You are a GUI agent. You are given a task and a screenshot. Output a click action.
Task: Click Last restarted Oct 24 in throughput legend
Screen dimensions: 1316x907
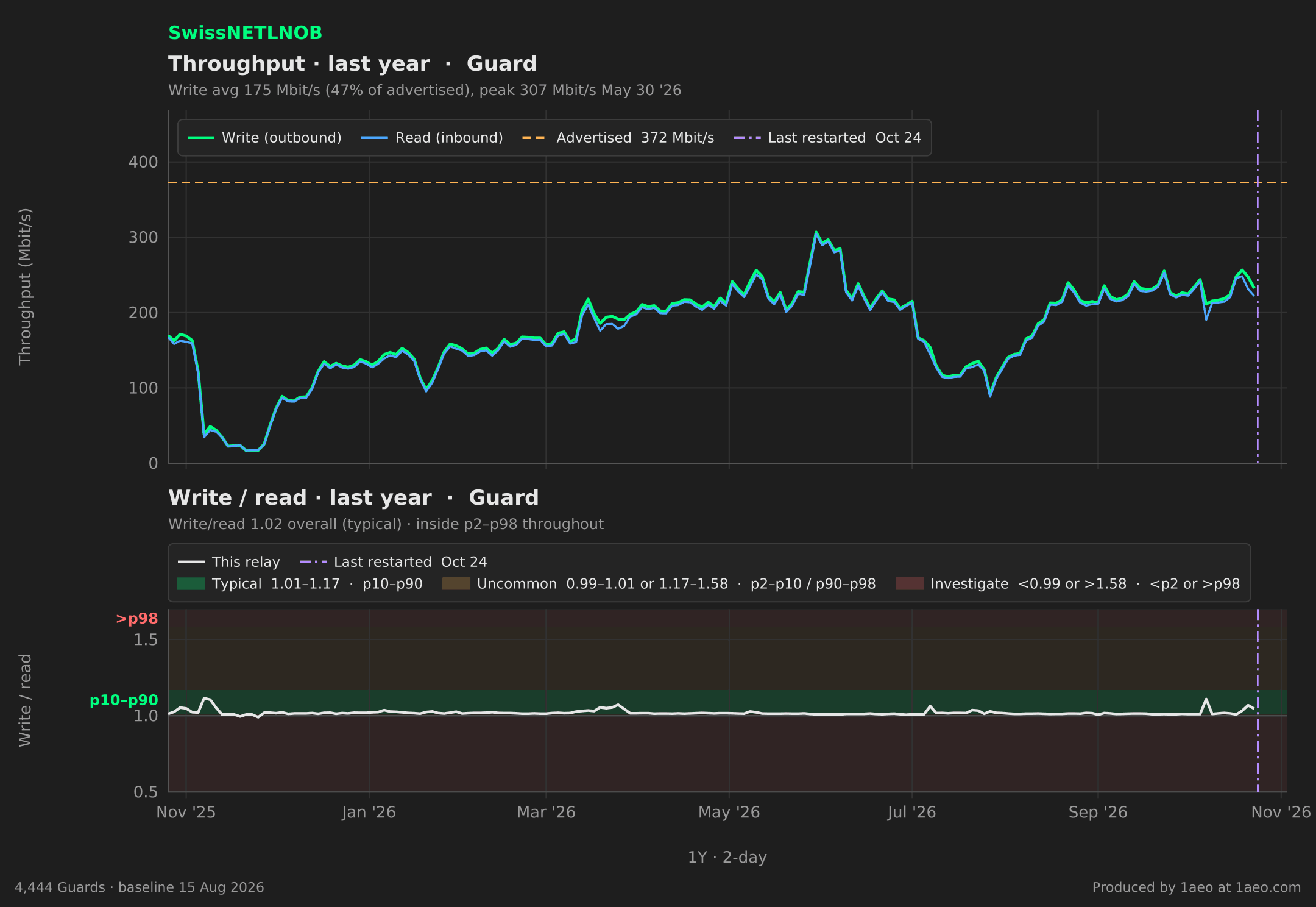pyautogui.click(x=827, y=138)
